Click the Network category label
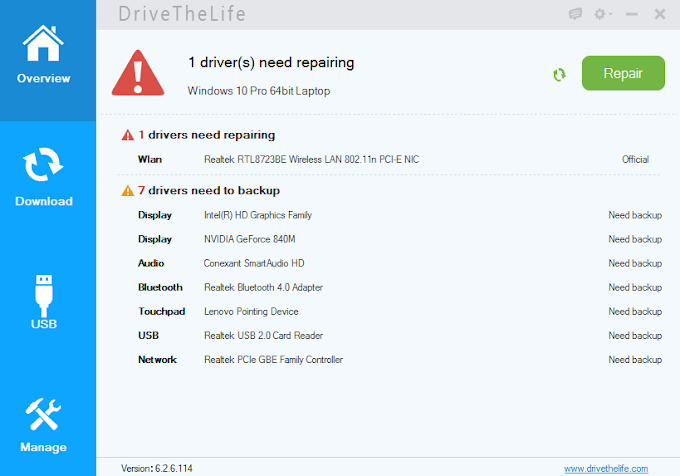680x476 pixels. tap(157, 360)
